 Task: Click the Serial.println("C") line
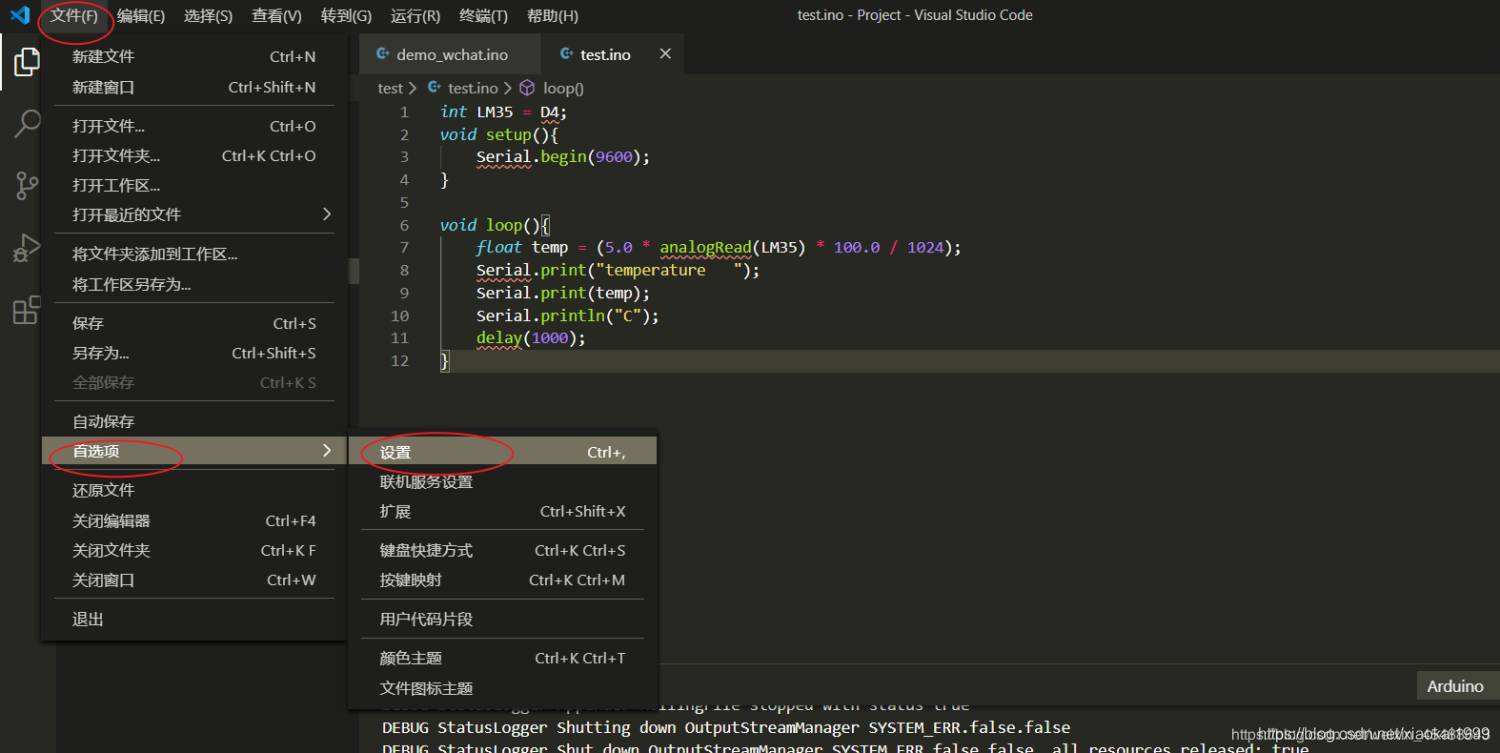point(568,315)
